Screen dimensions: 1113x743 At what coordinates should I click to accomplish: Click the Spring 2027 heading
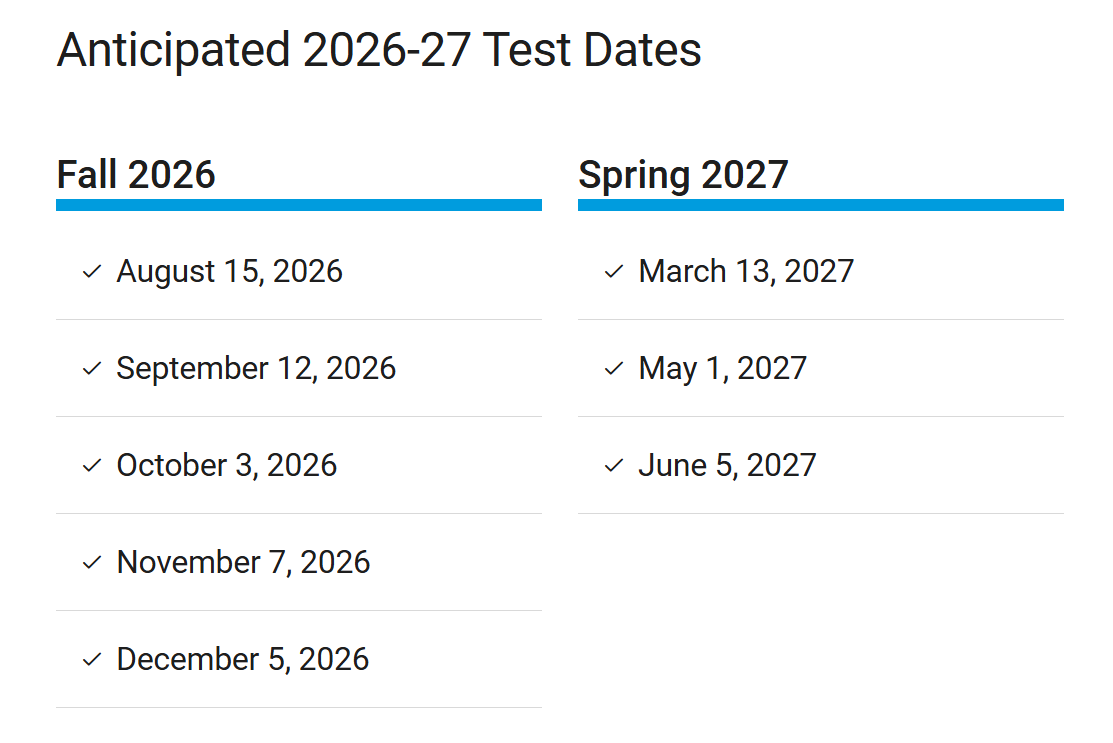(x=683, y=175)
